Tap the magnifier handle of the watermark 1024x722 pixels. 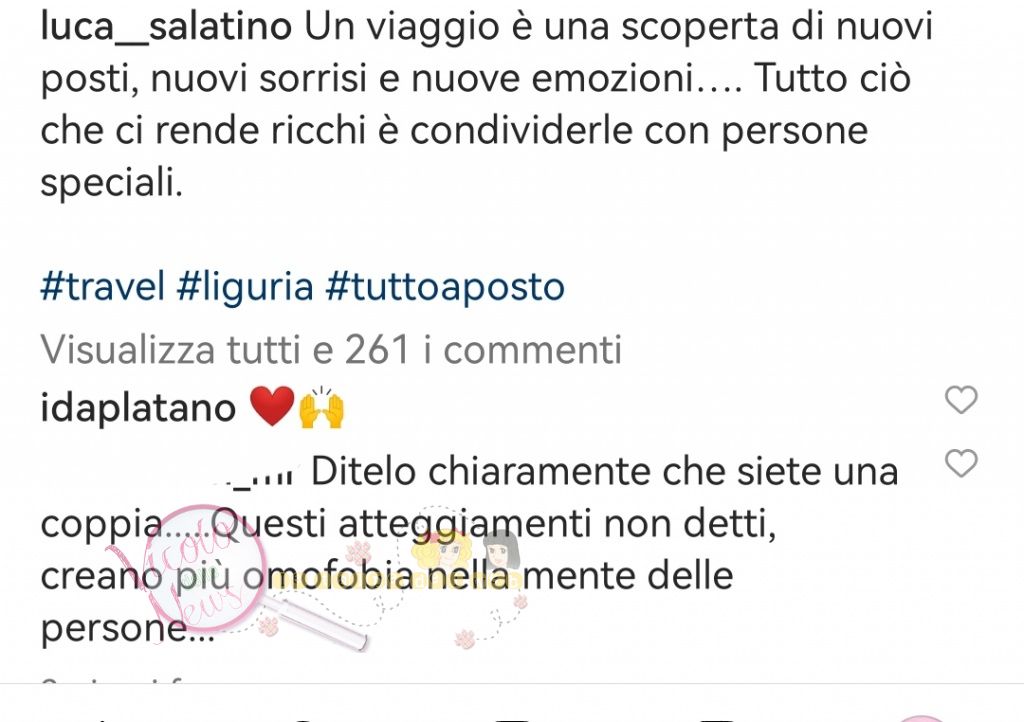(x=317, y=623)
